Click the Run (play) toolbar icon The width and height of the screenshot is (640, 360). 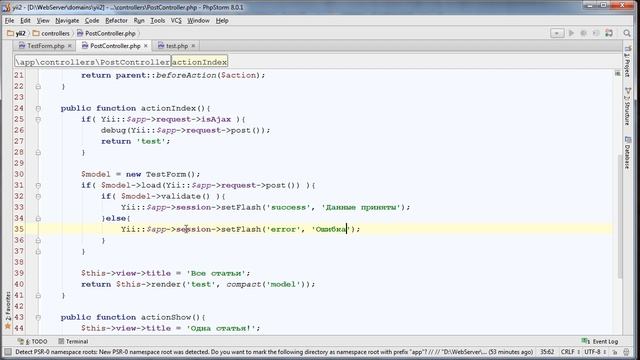[x=571, y=33]
